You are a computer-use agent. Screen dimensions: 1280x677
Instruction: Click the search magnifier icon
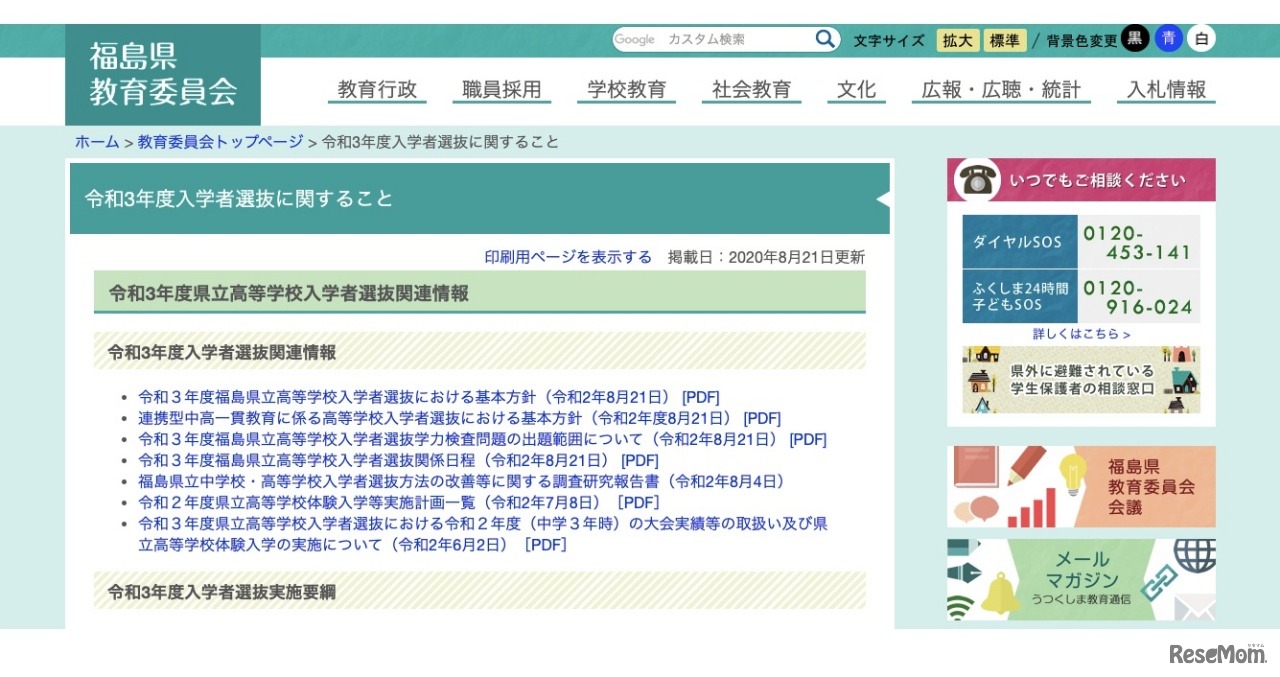[x=825, y=39]
